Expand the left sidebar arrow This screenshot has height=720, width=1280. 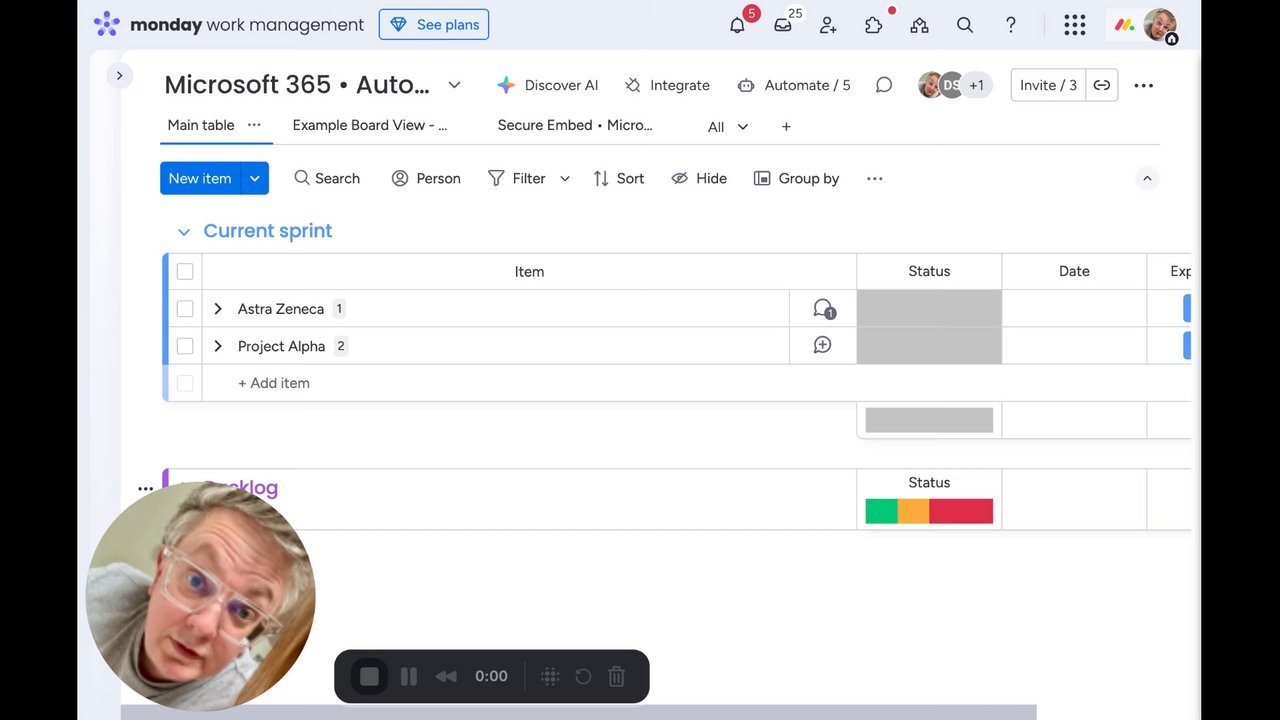click(x=119, y=75)
